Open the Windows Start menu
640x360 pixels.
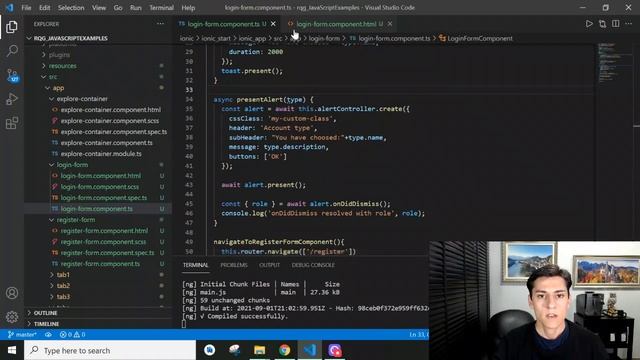tap(12, 350)
